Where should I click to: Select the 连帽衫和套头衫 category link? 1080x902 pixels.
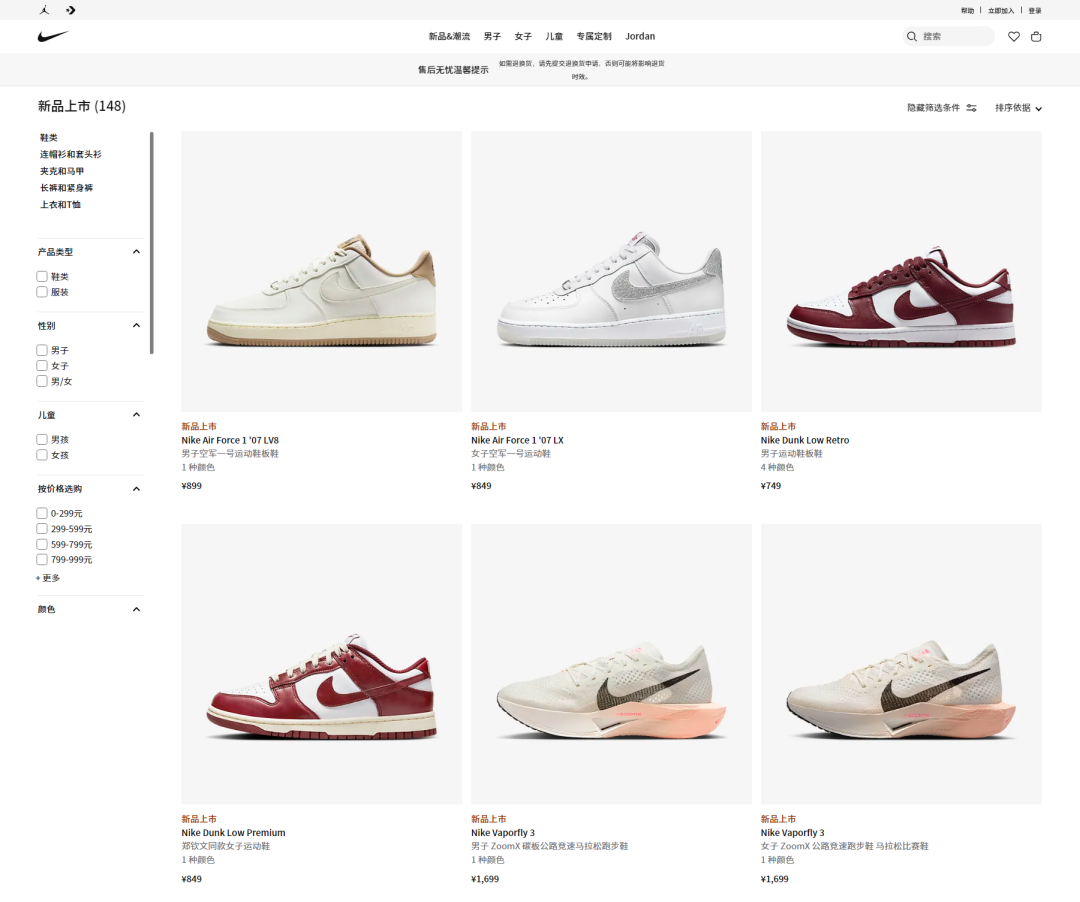[70, 154]
